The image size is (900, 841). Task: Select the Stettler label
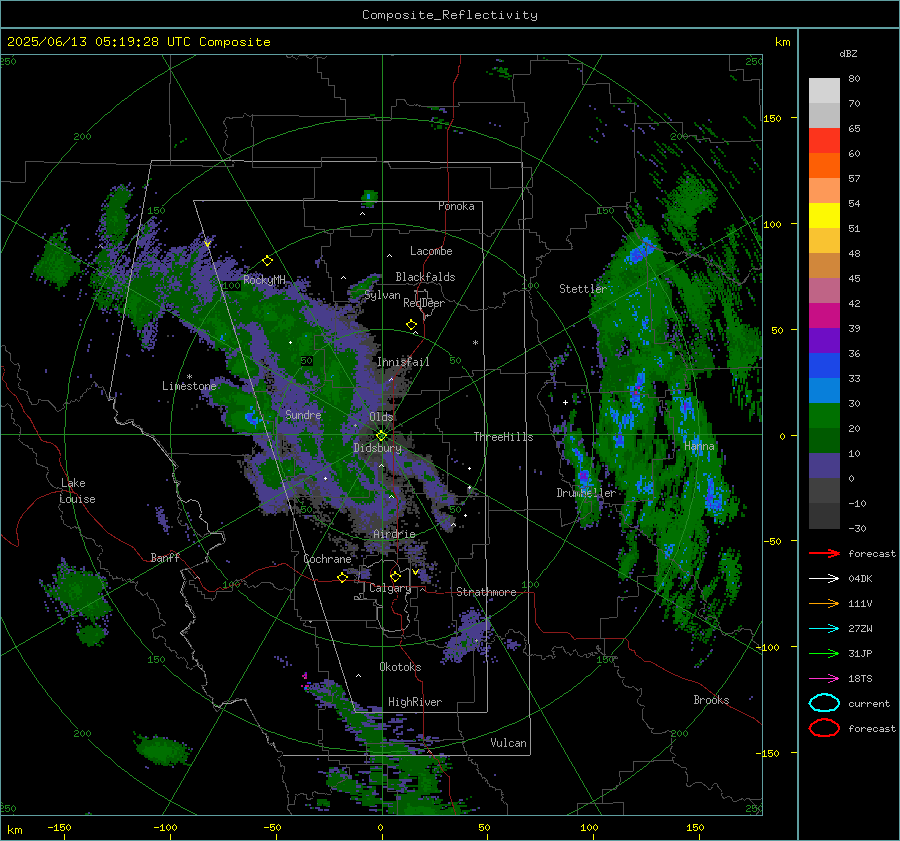pyautogui.click(x=583, y=289)
